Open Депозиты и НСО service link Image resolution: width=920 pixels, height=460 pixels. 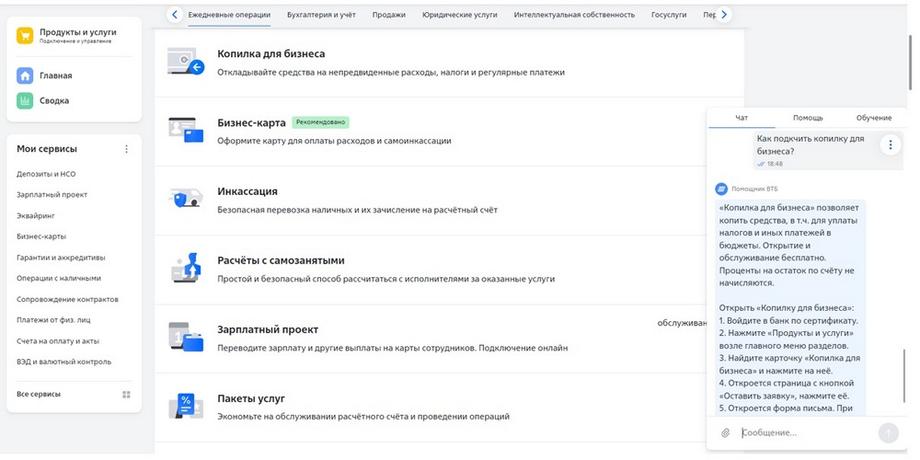point(46,174)
